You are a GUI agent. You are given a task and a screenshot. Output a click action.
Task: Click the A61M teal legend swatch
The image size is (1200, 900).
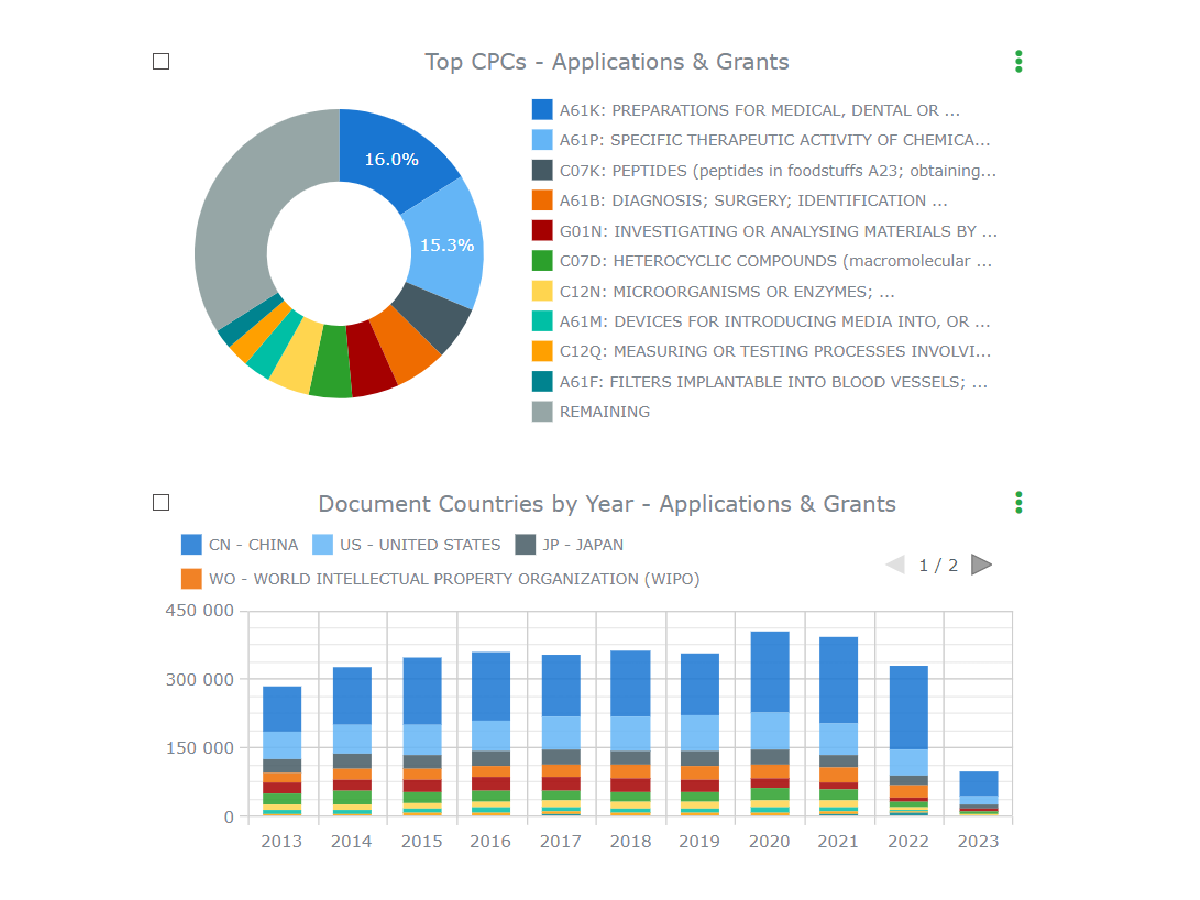[x=542, y=321]
